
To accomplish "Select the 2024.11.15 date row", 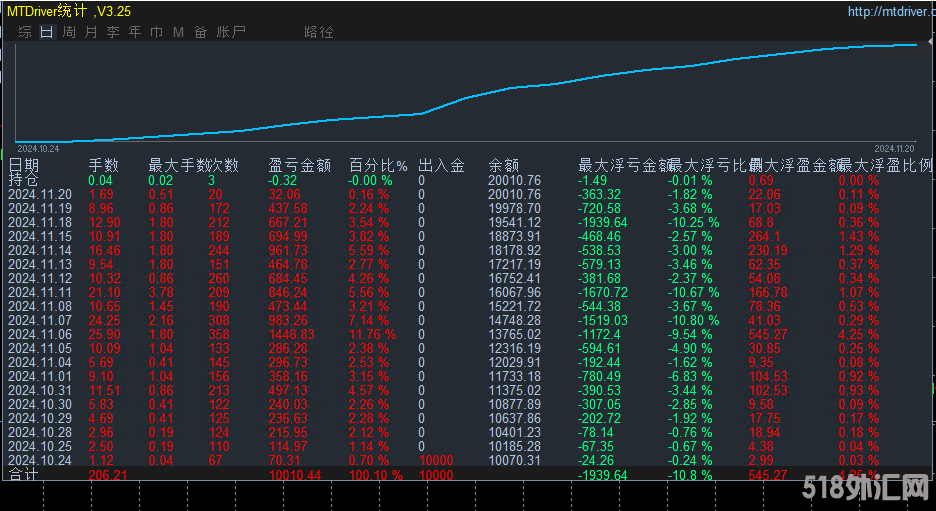I will pos(40,236).
